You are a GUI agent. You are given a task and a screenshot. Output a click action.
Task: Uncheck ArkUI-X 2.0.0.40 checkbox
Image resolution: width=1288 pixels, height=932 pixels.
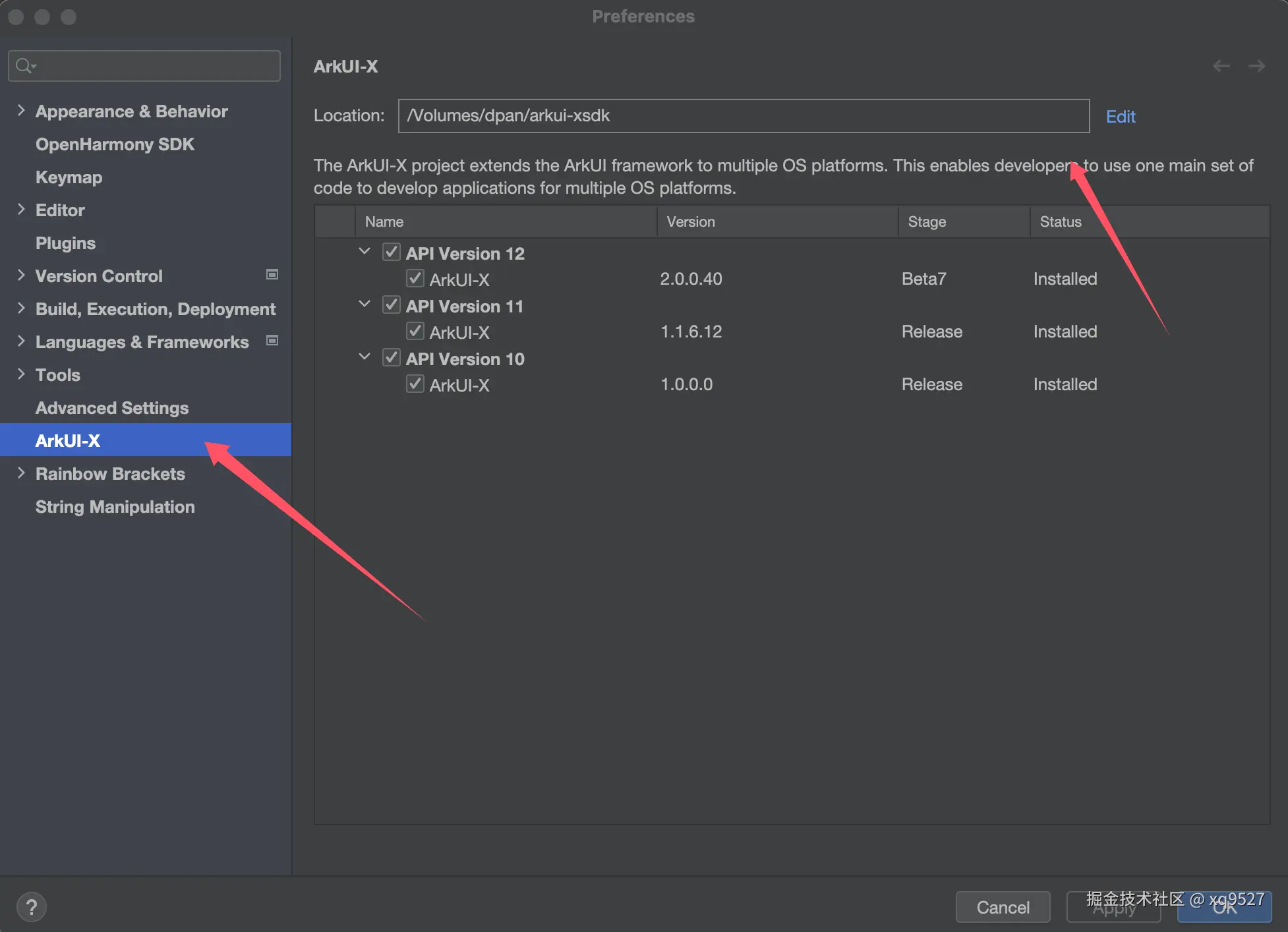[x=415, y=279]
